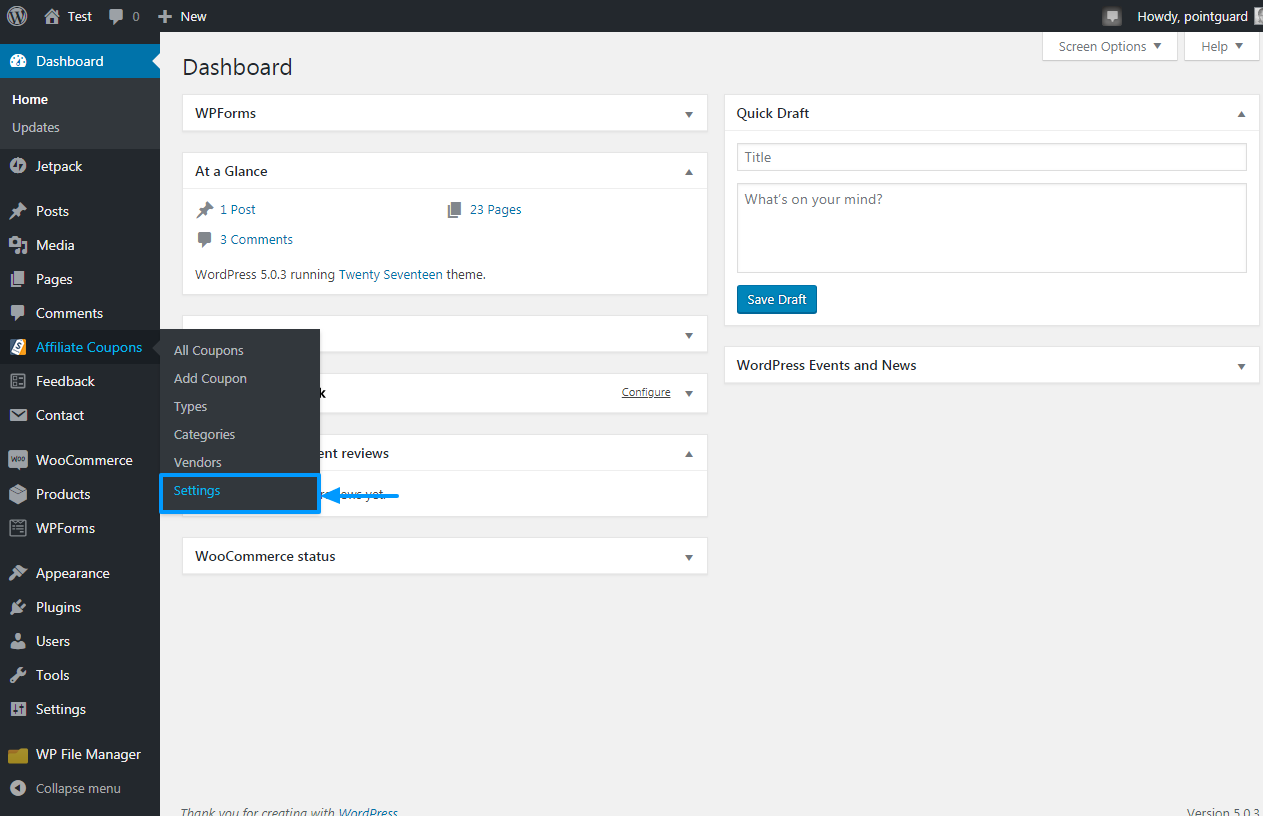Click the Quick Draft Title field
The image size is (1263, 816).
point(992,157)
